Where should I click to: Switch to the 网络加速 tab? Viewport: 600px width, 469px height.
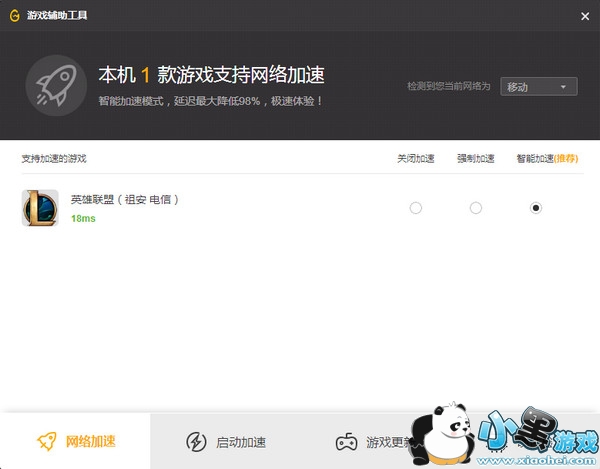(75, 441)
